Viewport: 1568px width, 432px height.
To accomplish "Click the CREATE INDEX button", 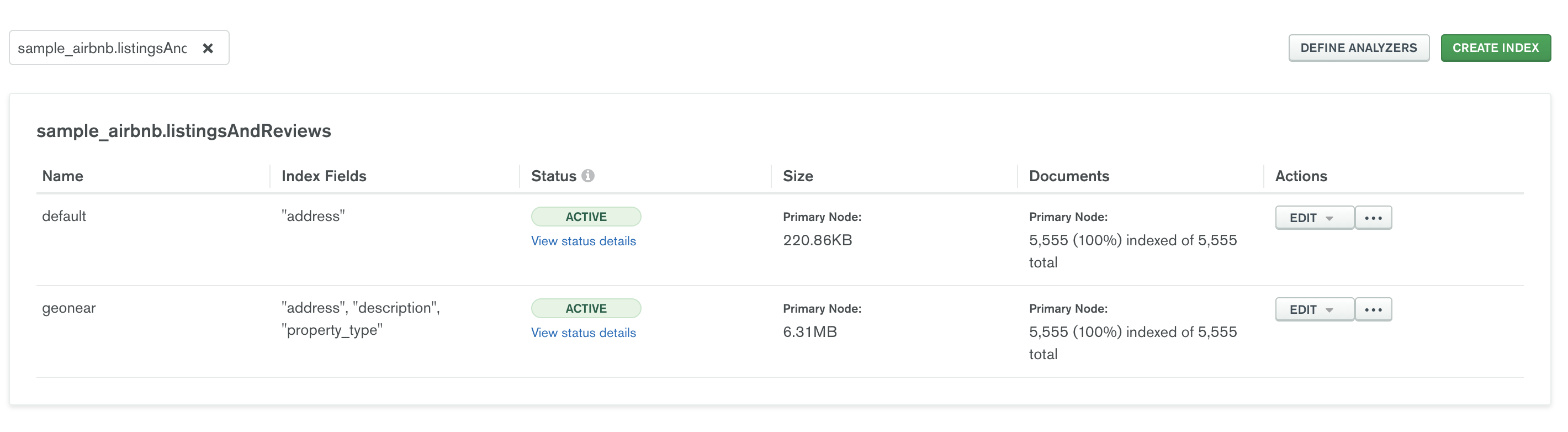I will tap(1496, 48).
